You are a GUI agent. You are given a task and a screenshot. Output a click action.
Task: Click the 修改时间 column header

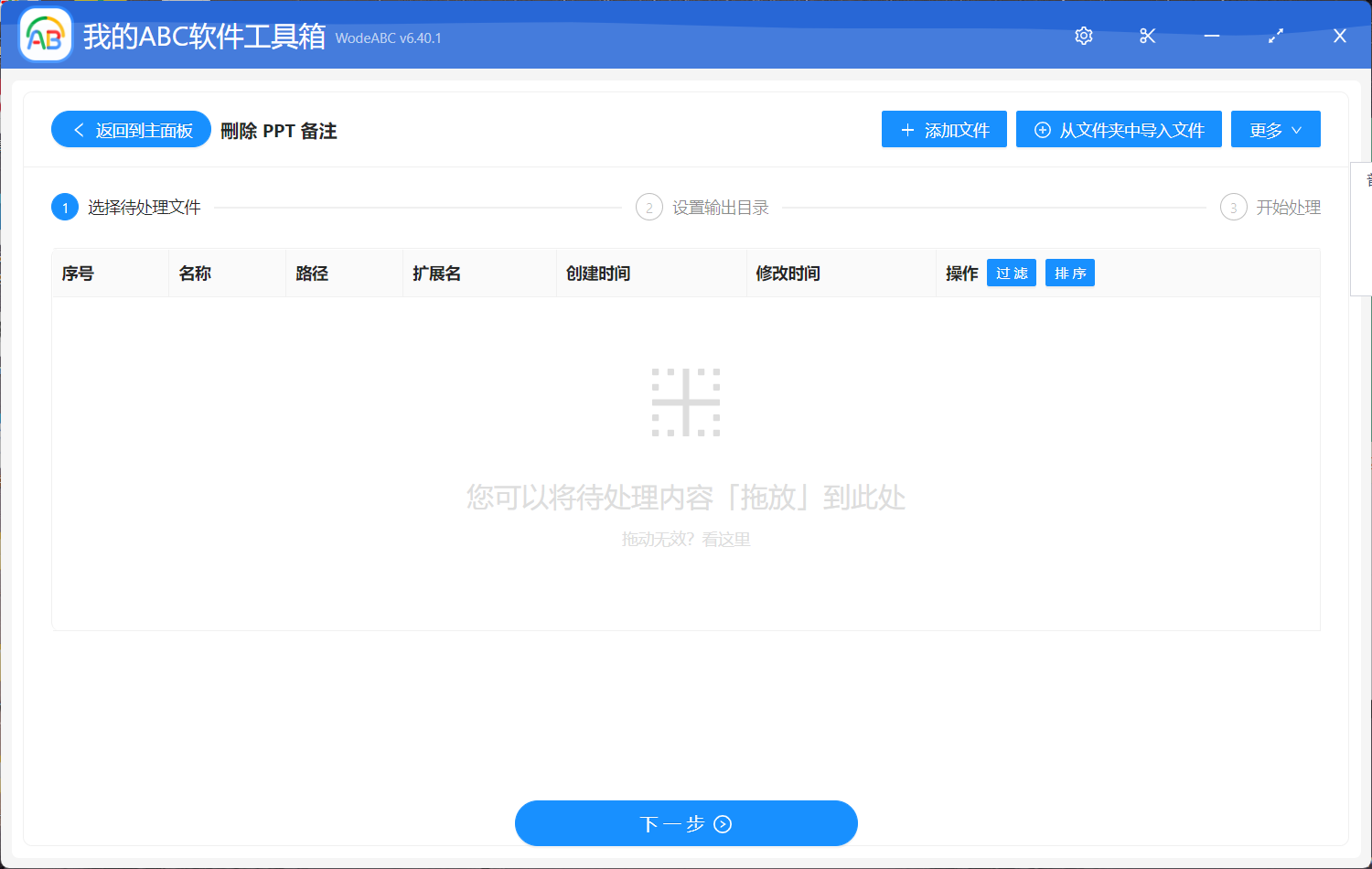[x=788, y=273]
